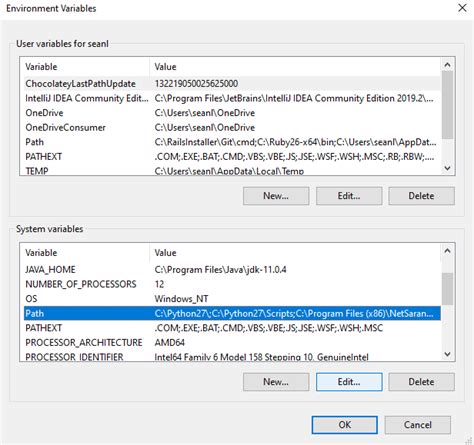Click New under system variables
474x445 pixels.
(x=276, y=382)
